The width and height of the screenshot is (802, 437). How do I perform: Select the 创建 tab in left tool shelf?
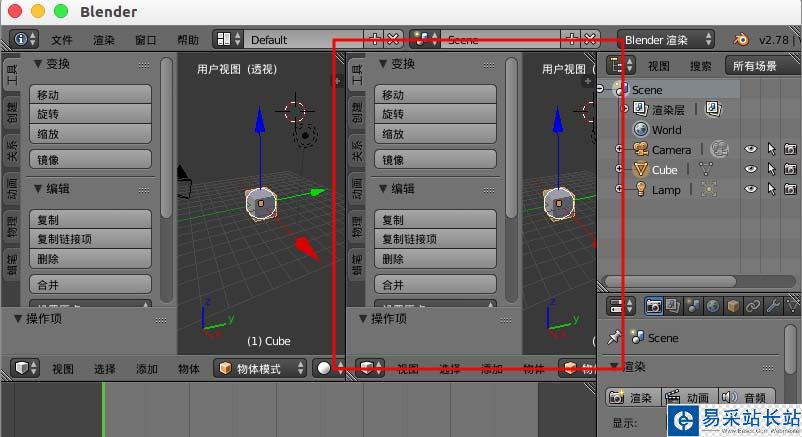[12, 113]
